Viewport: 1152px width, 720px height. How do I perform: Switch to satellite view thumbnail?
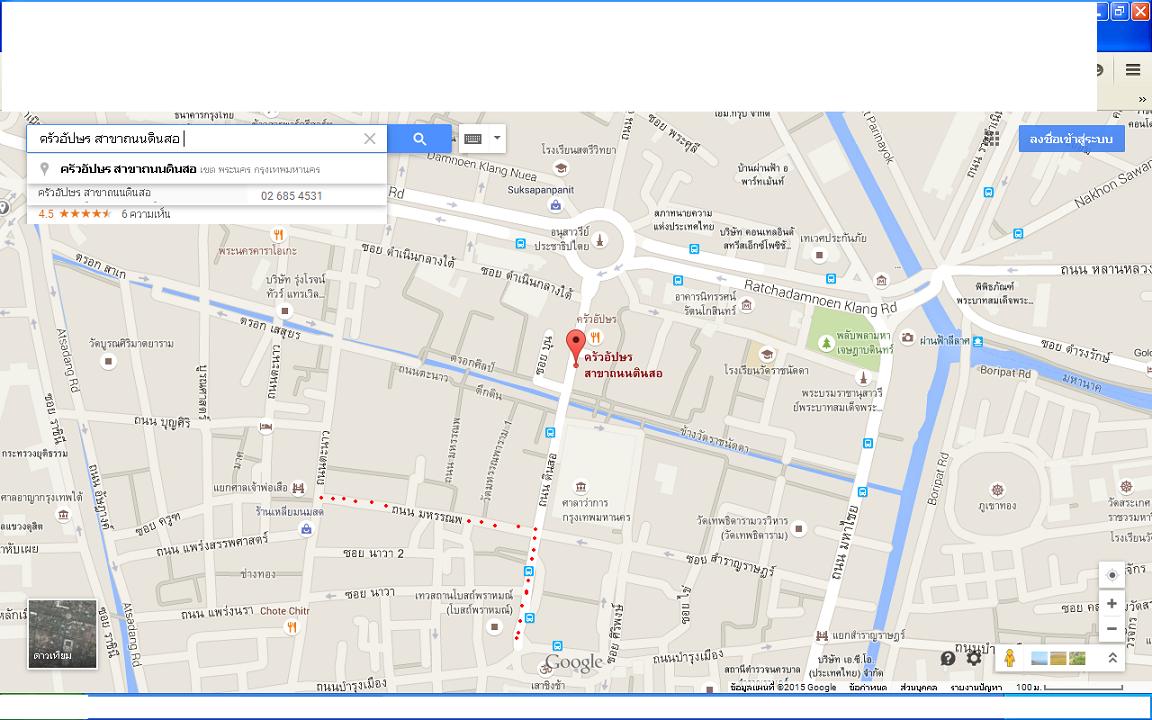tap(62, 634)
